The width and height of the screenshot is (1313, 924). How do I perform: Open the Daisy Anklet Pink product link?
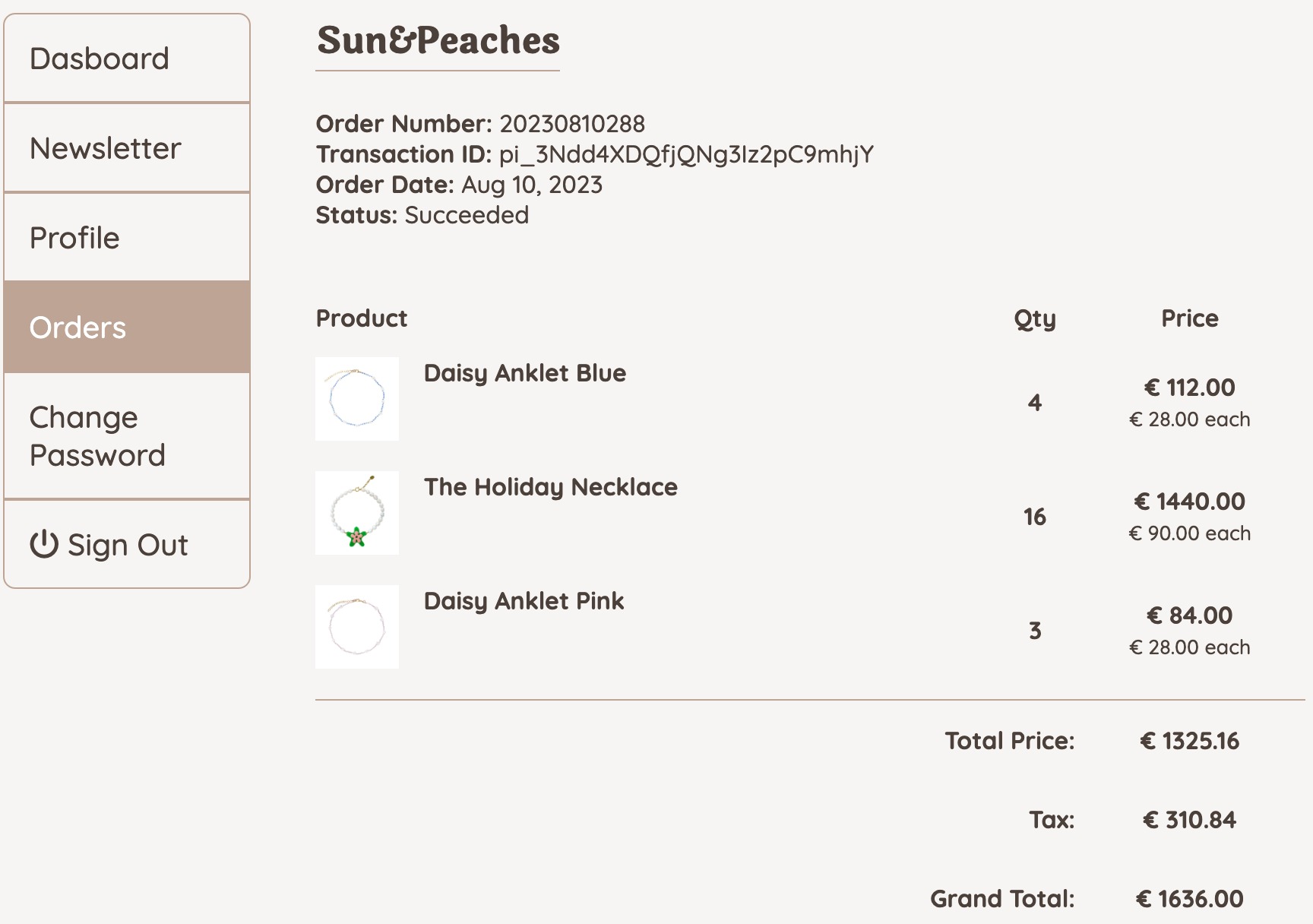[524, 601]
